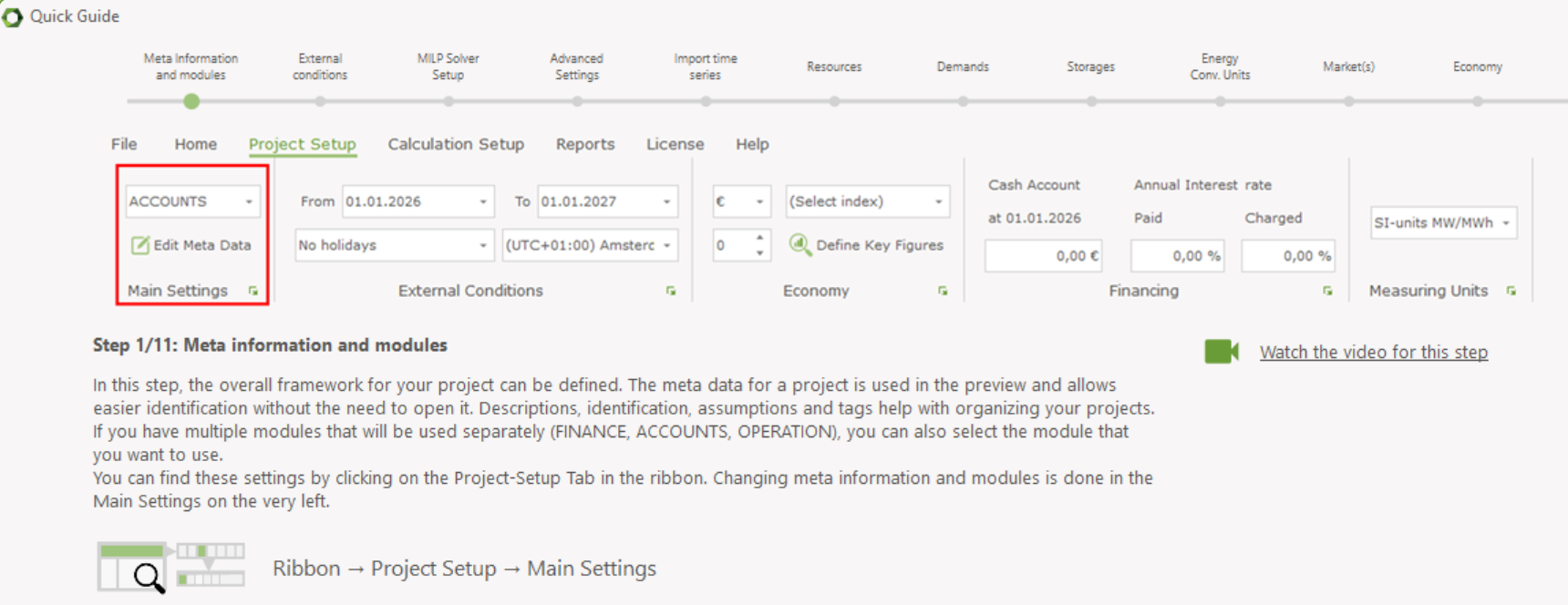Click the ribbon location search thumbnail
The width and height of the screenshot is (1568, 605).
click(171, 567)
